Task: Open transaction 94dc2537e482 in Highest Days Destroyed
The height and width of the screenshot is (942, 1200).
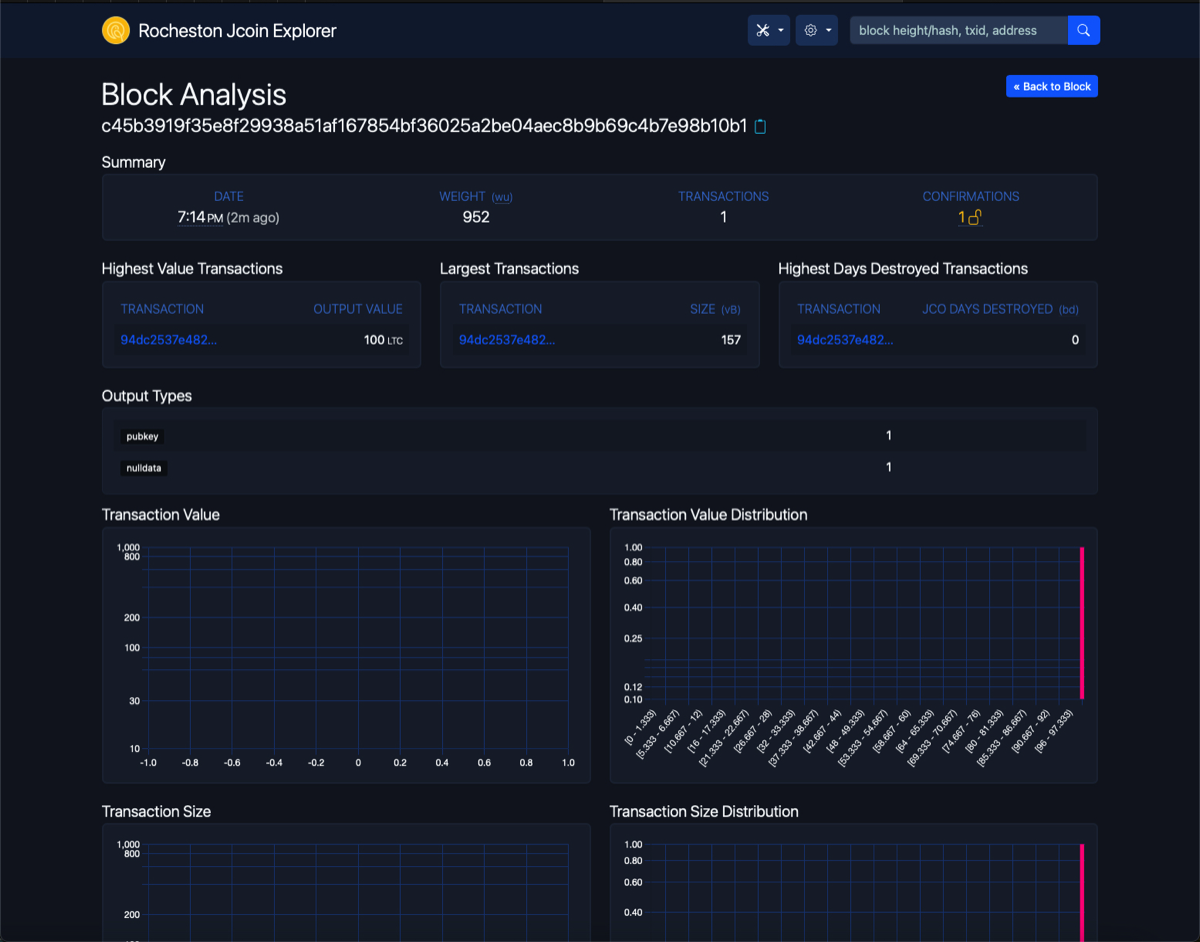Action: [x=845, y=340]
